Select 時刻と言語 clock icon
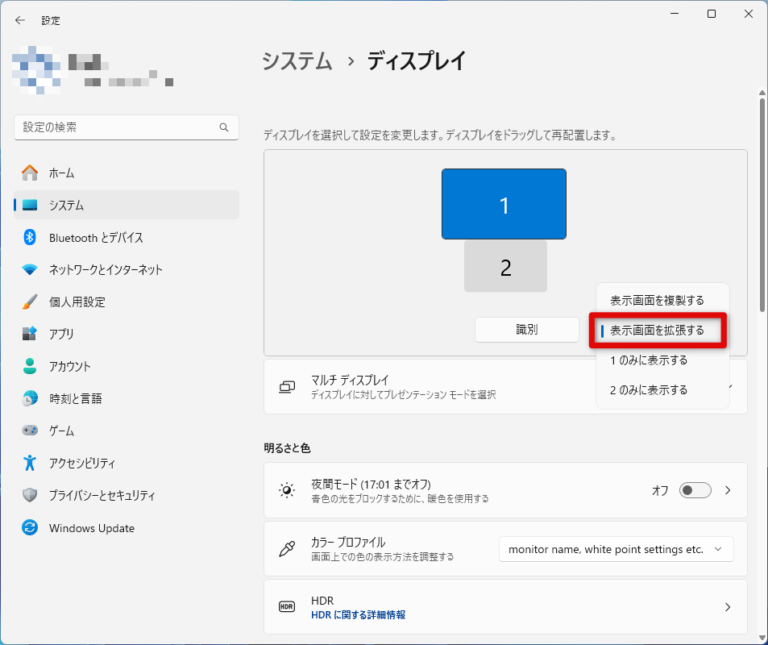This screenshot has width=768, height=645. [30, 398]
